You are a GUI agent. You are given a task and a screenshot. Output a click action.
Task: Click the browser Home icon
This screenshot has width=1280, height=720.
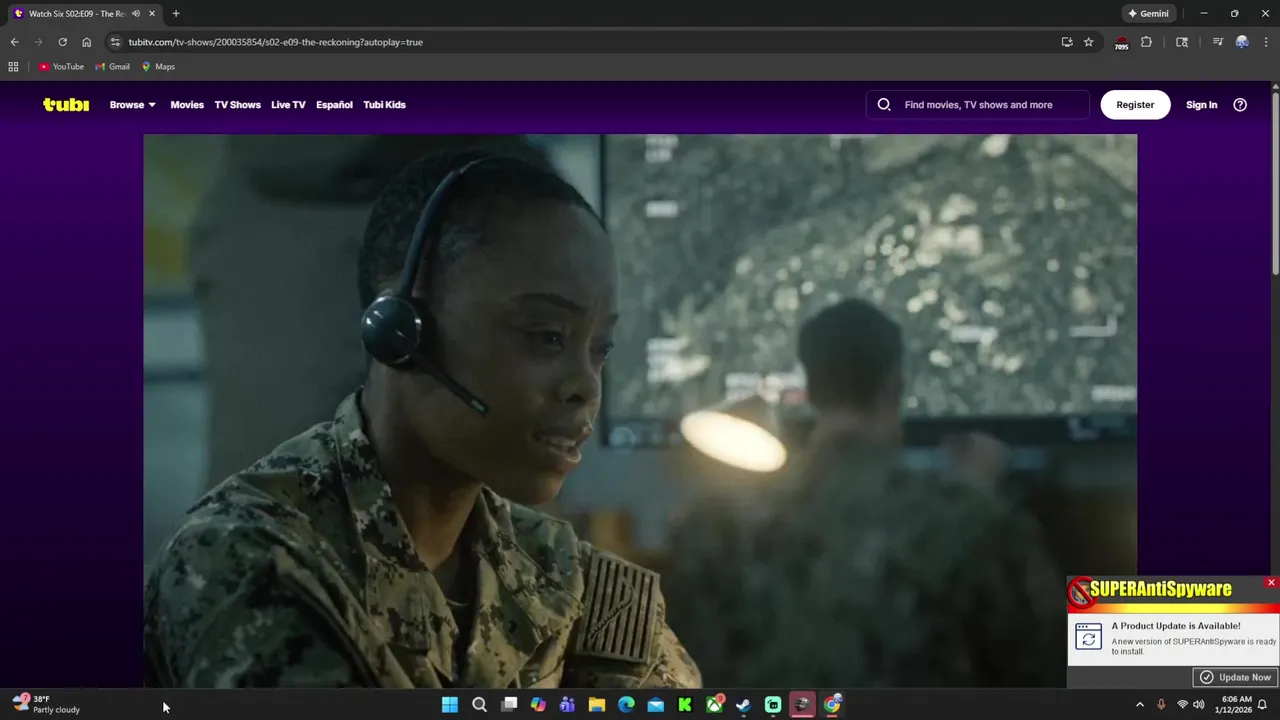(x=86, y=42)
